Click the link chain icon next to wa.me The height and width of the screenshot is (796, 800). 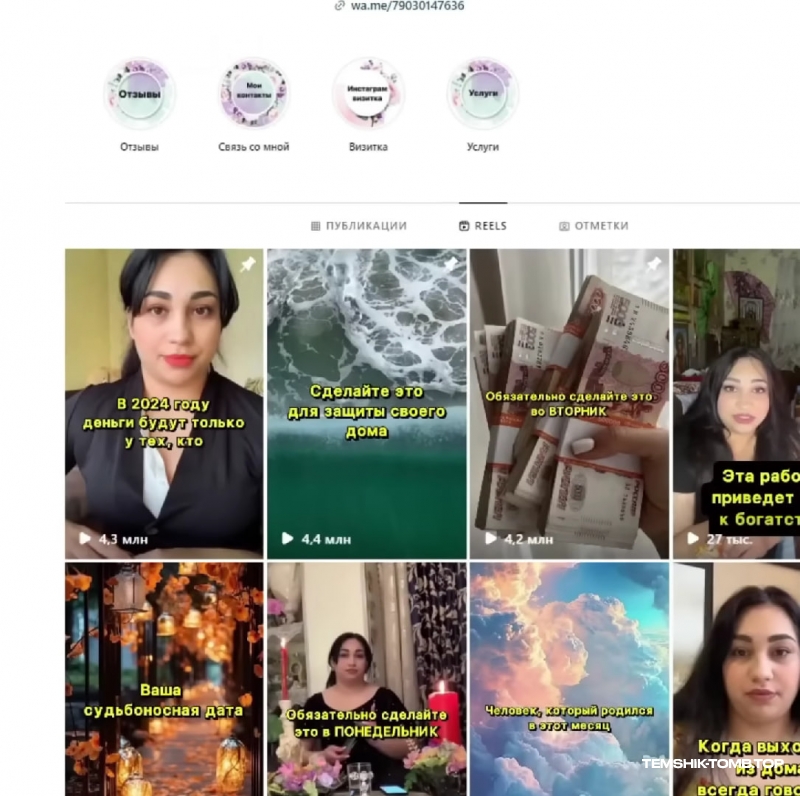[x=339, y=6]
